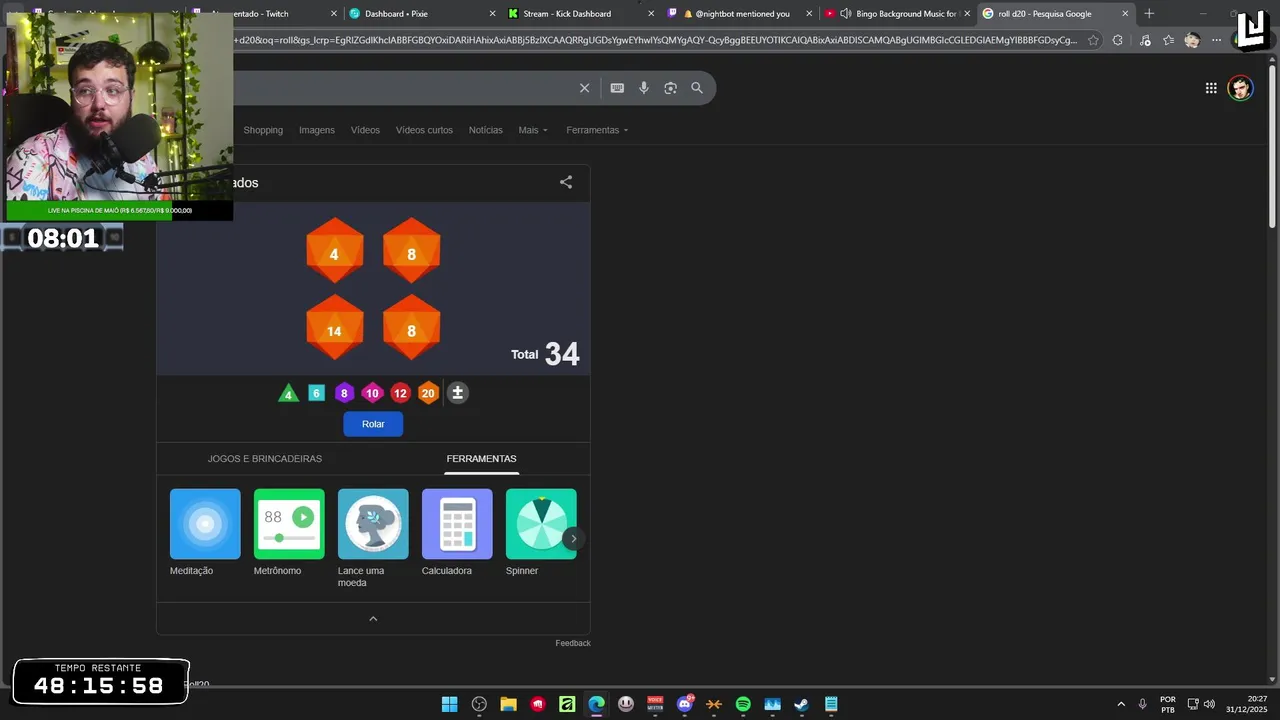1280x720 pixels.
Task: Add a 12-sided die (red d12 icon)
Action: pyautogui.click(x=400, y=393)
